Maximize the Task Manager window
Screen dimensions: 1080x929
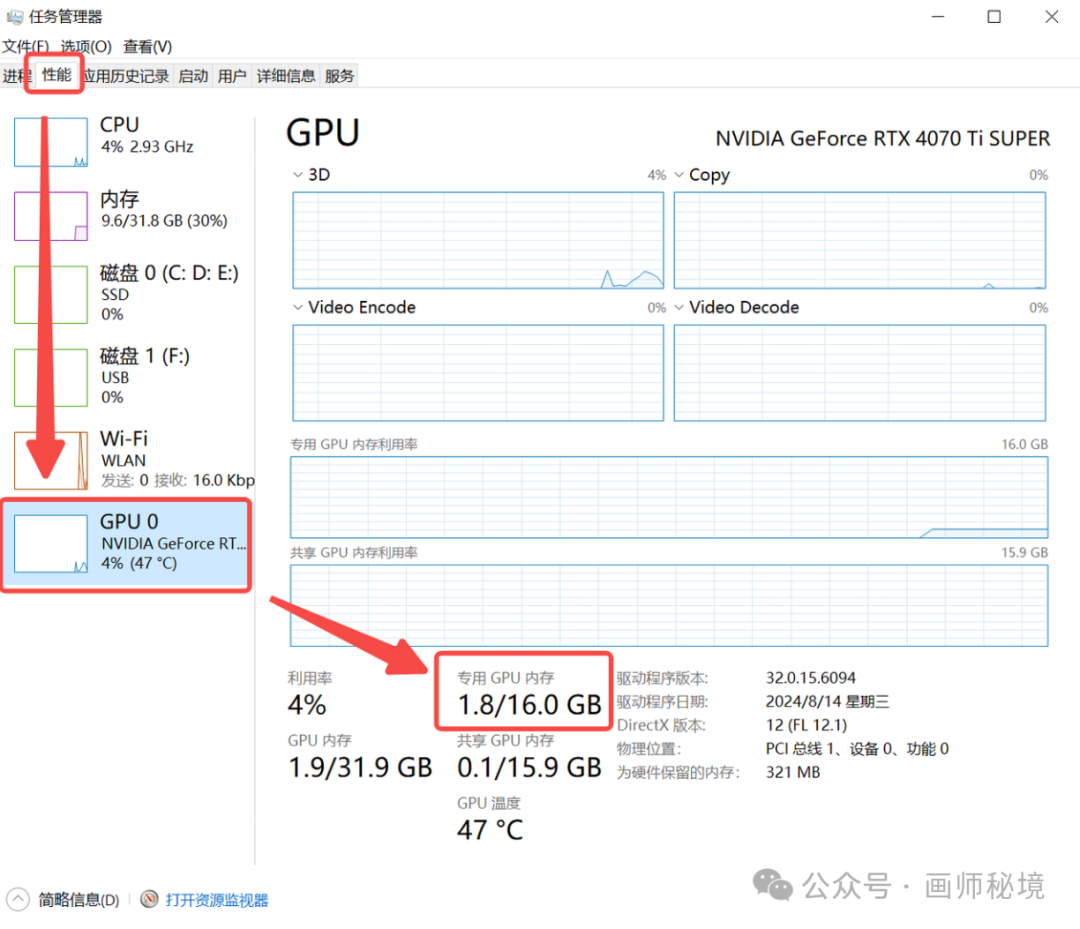tap(994, 17)
